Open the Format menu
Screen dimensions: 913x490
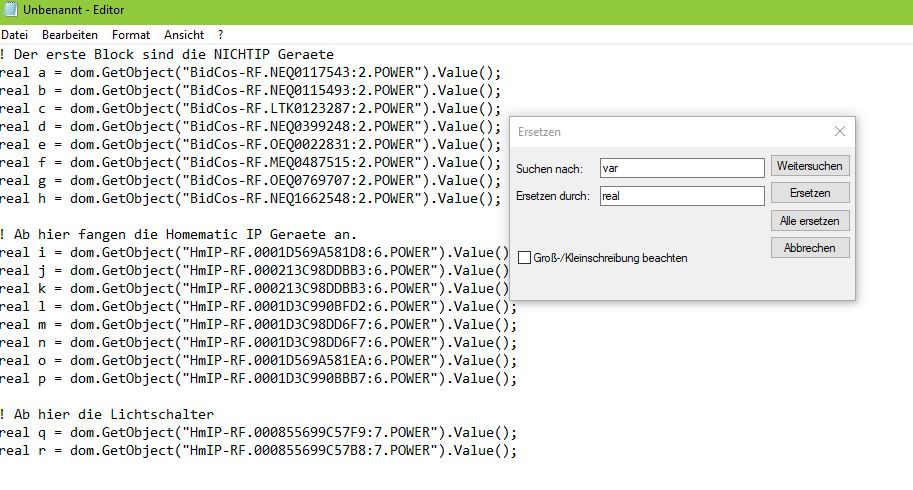(131, 34)
